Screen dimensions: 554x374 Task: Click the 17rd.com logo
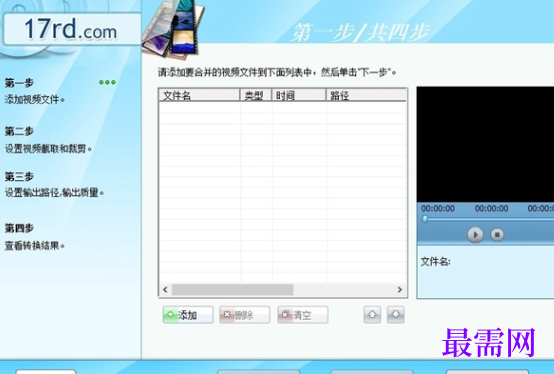[x=71, y=29]
